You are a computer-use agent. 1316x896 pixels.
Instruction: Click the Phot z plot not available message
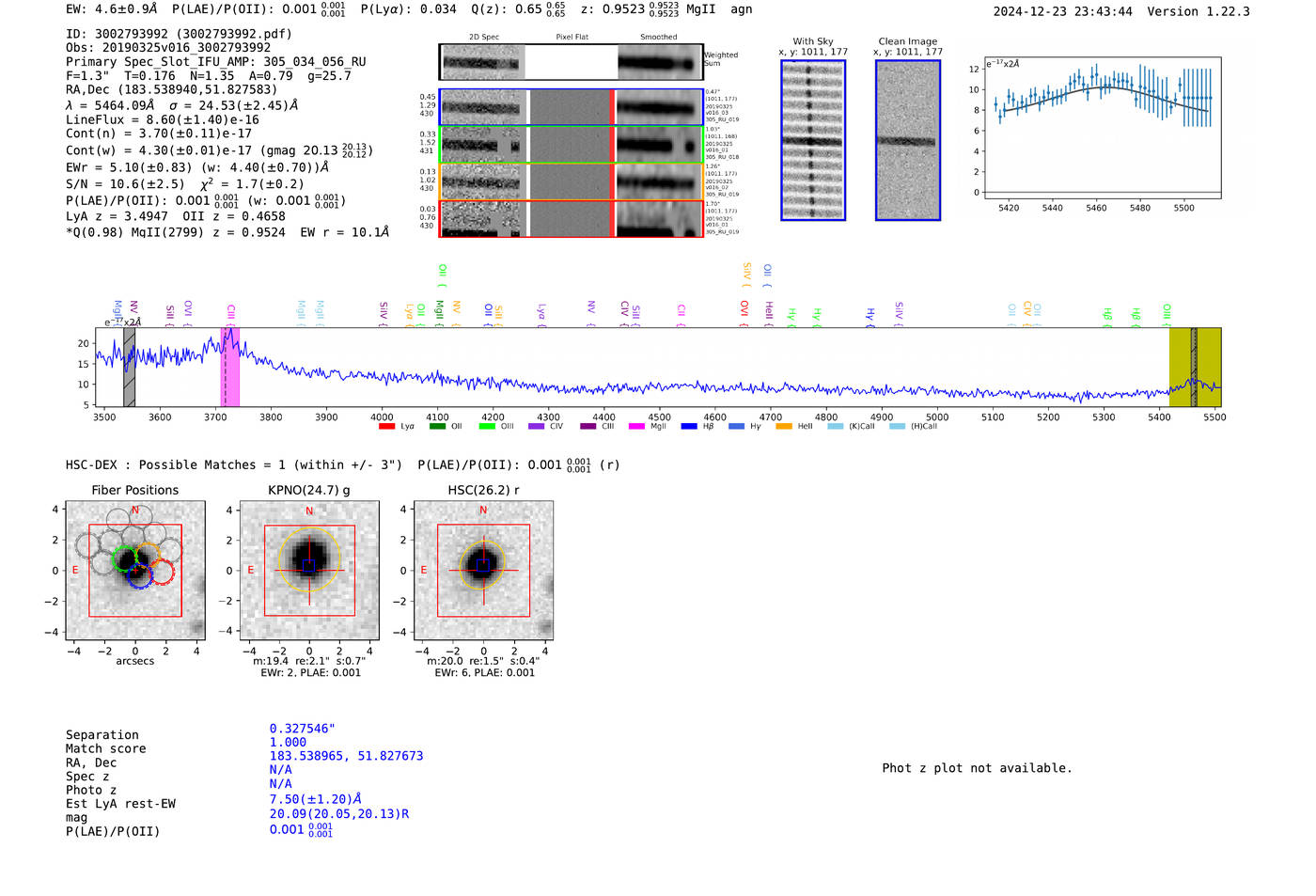coord(978,768)
